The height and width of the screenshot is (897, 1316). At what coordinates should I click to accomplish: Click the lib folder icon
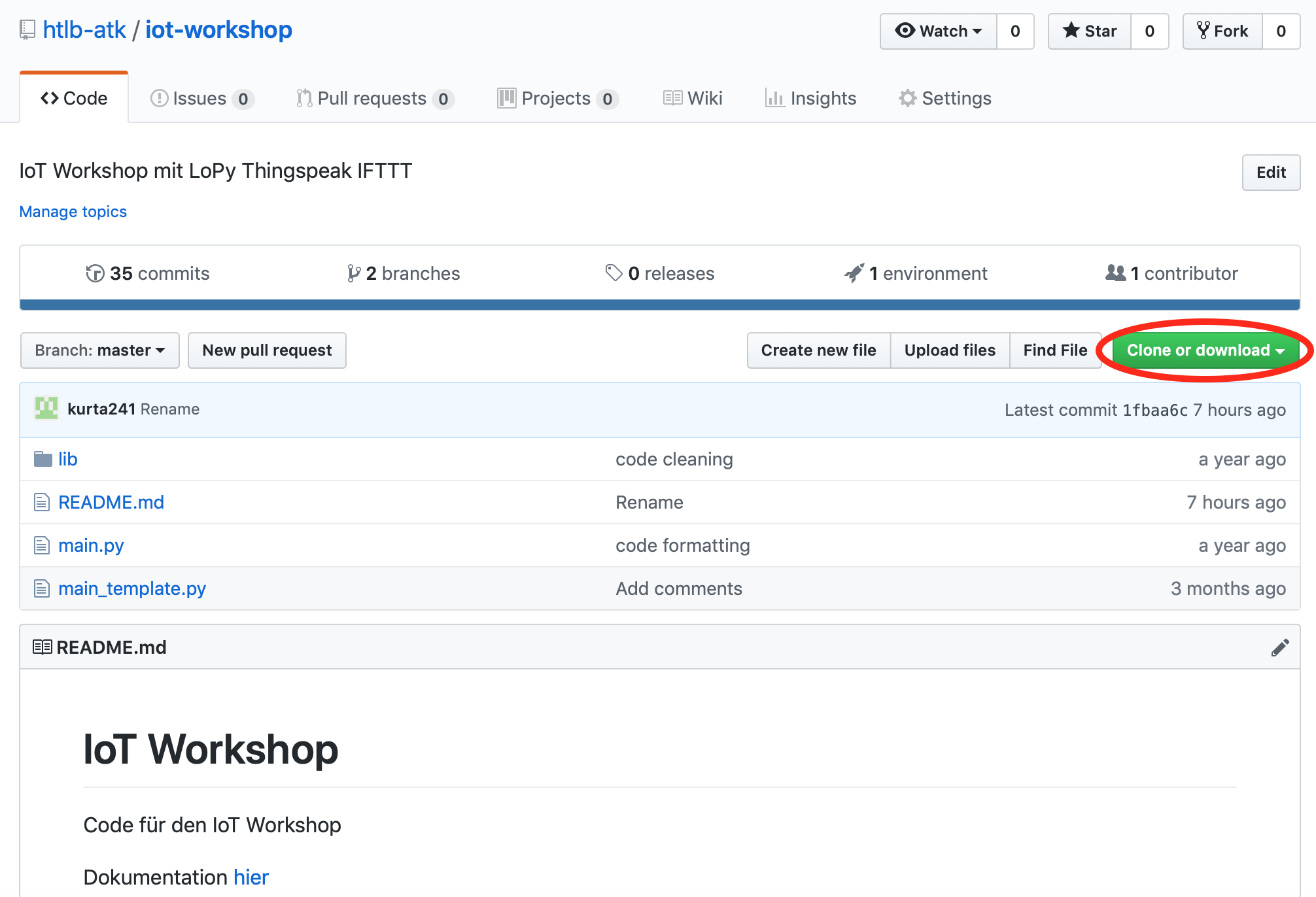43,459
